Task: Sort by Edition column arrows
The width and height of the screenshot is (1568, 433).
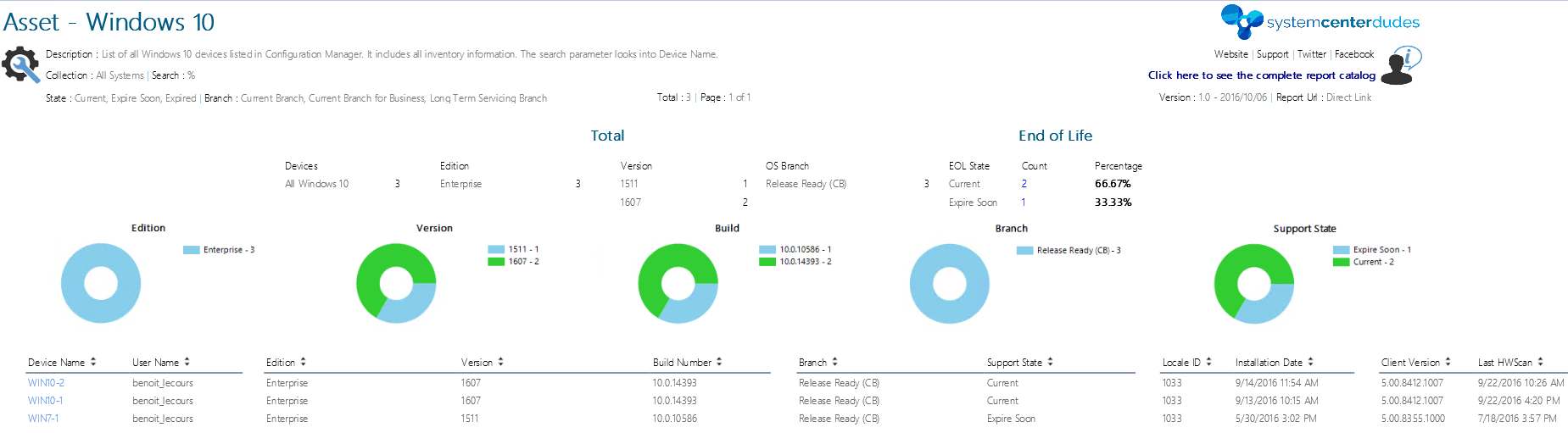Action: click(x=303, y=362)
